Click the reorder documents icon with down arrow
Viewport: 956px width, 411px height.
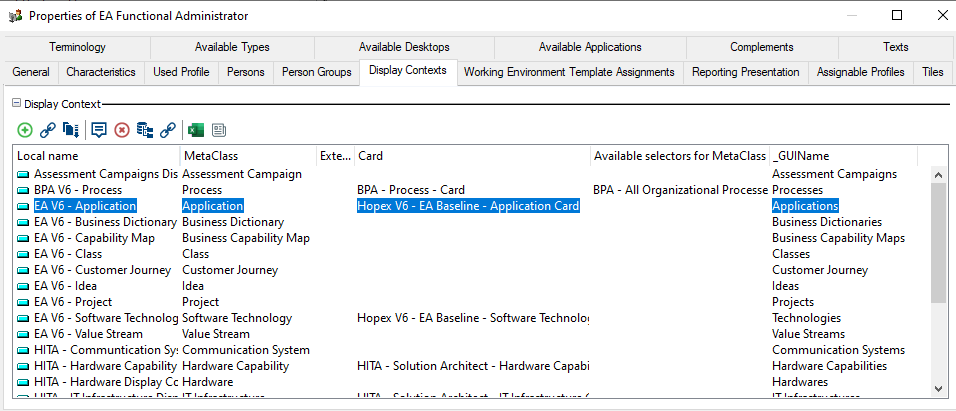click(x=71, y=130)
